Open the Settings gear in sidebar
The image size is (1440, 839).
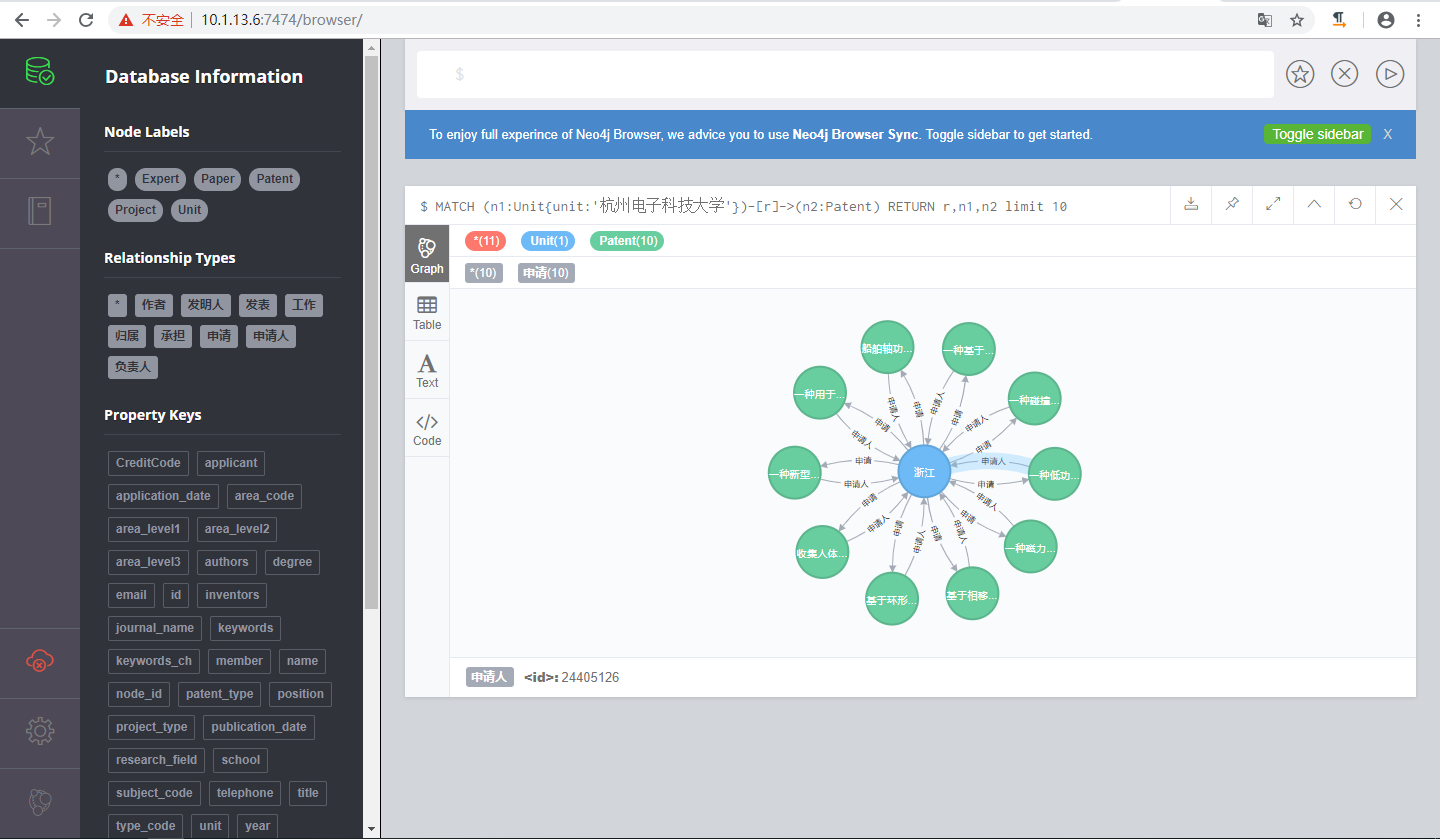pyautogui.click(x=40, y=731)
